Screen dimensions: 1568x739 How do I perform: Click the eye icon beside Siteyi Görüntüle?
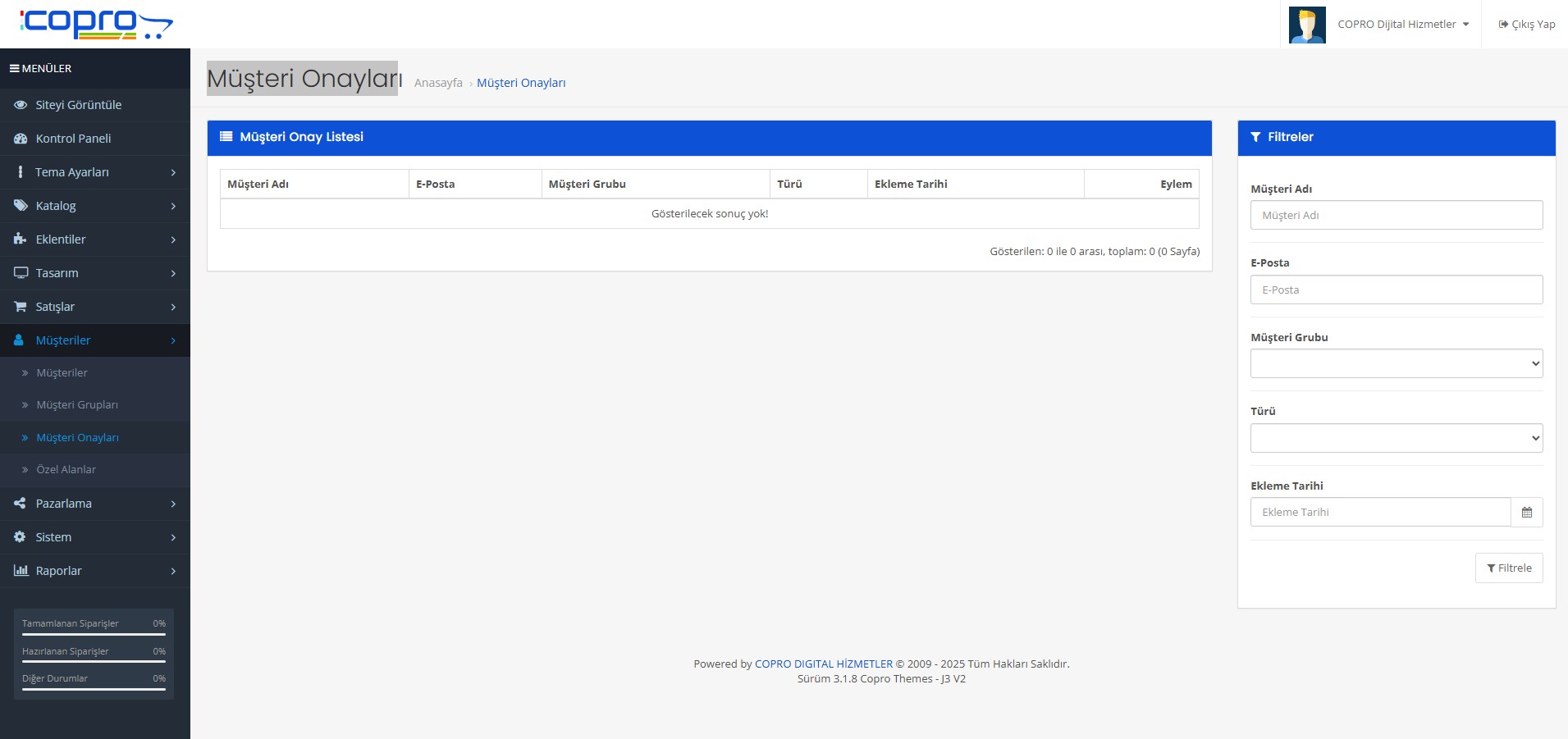(21, 105)
